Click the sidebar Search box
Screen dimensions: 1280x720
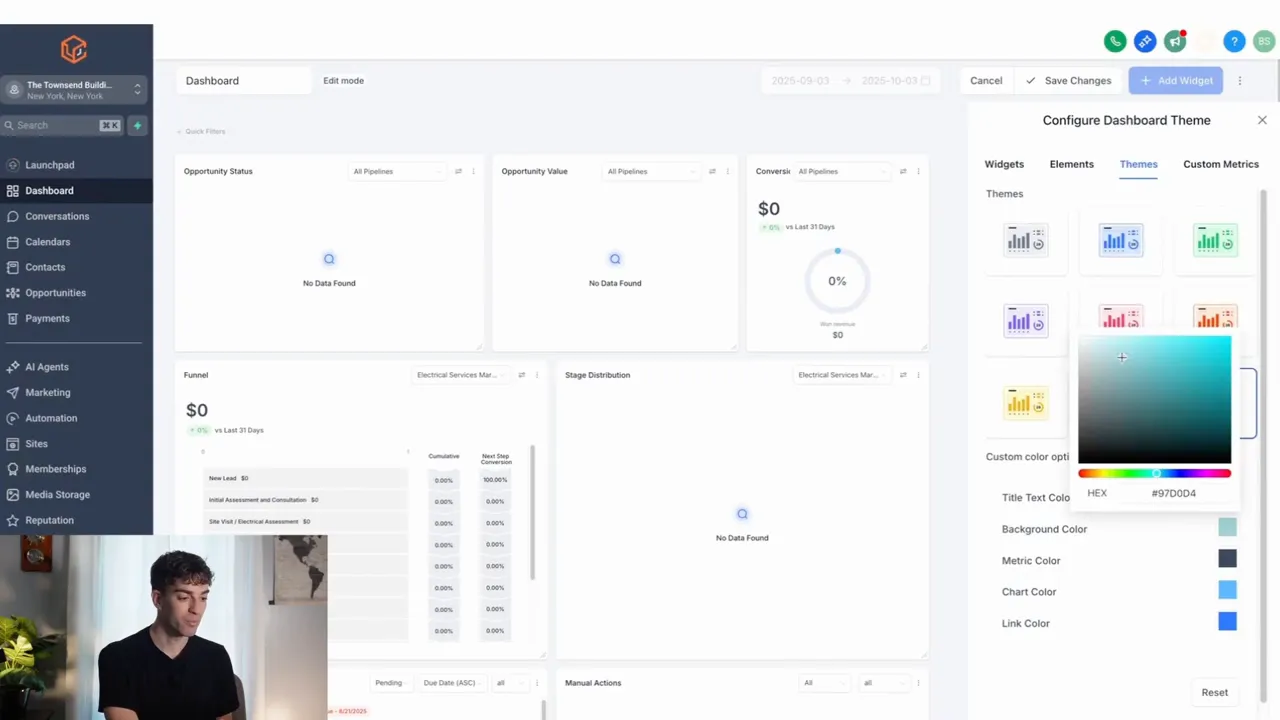coord(61,125)
